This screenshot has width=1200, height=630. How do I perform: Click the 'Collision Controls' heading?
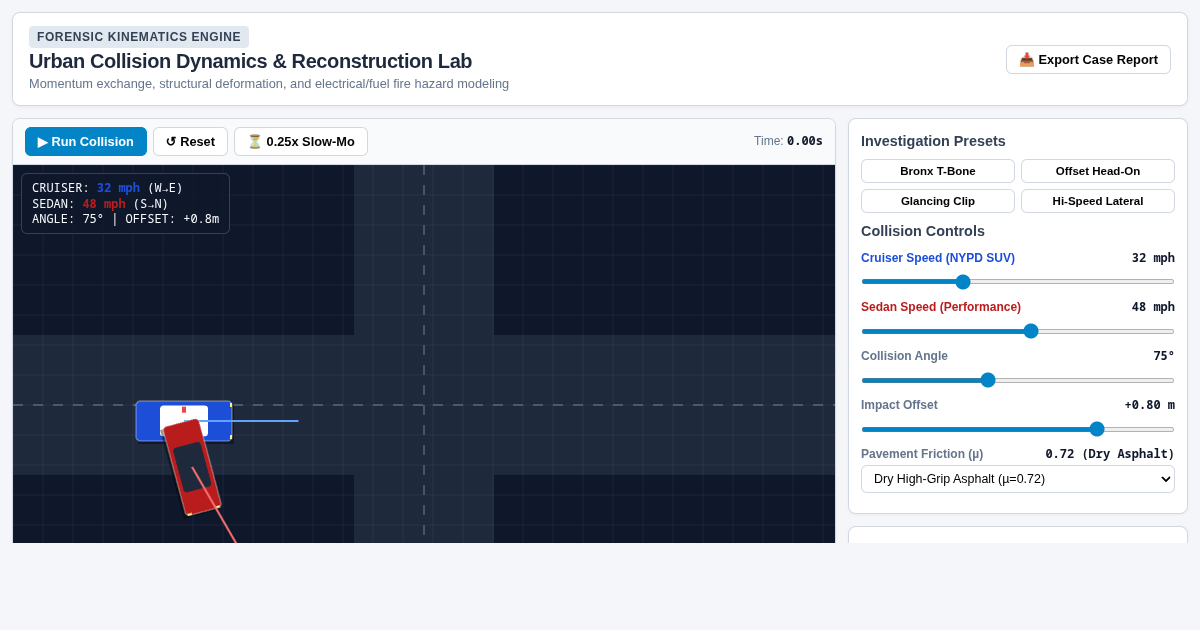click(923, 231)
